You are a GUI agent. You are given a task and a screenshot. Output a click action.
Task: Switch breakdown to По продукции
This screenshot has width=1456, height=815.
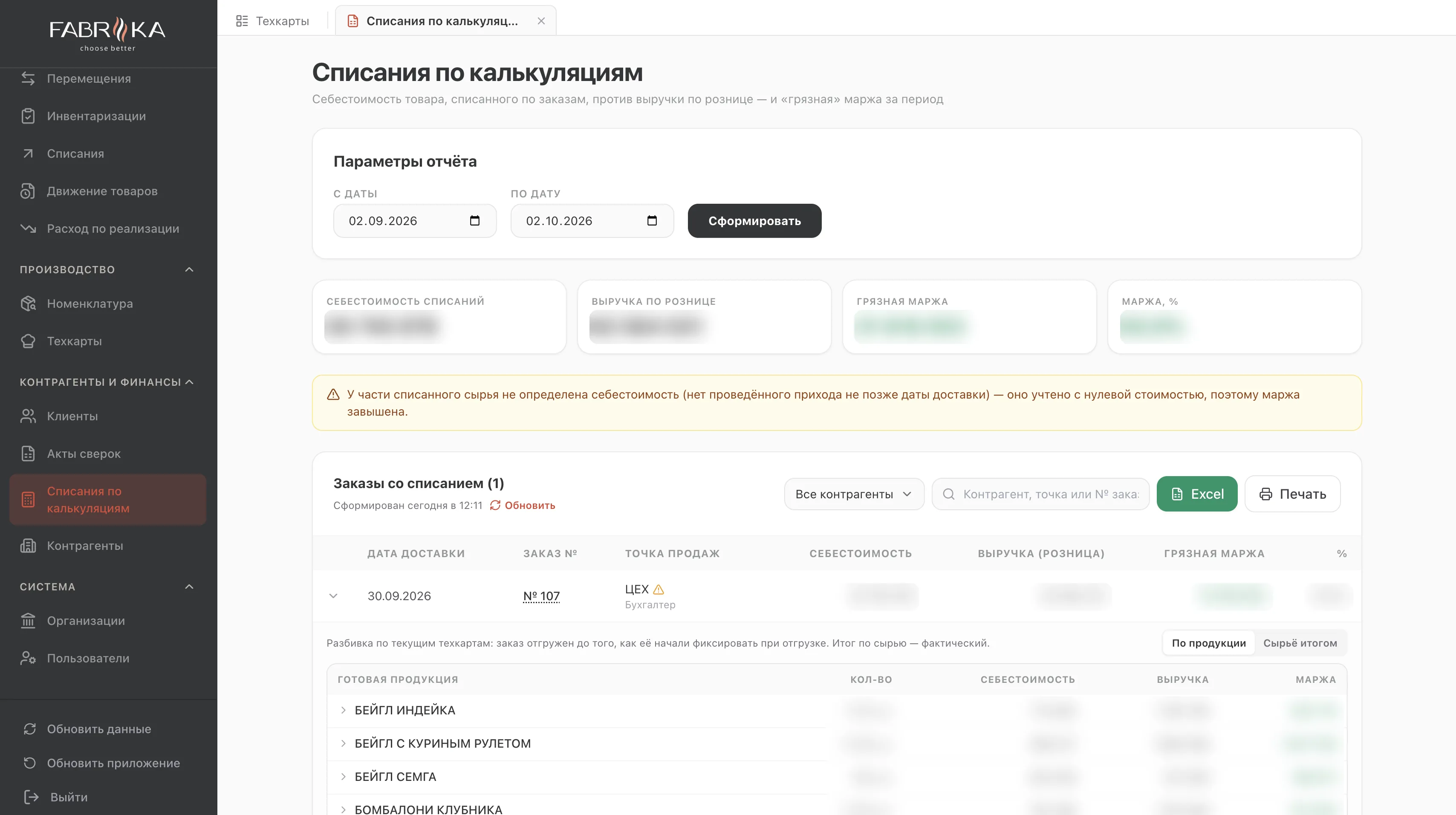[1208, 643]
